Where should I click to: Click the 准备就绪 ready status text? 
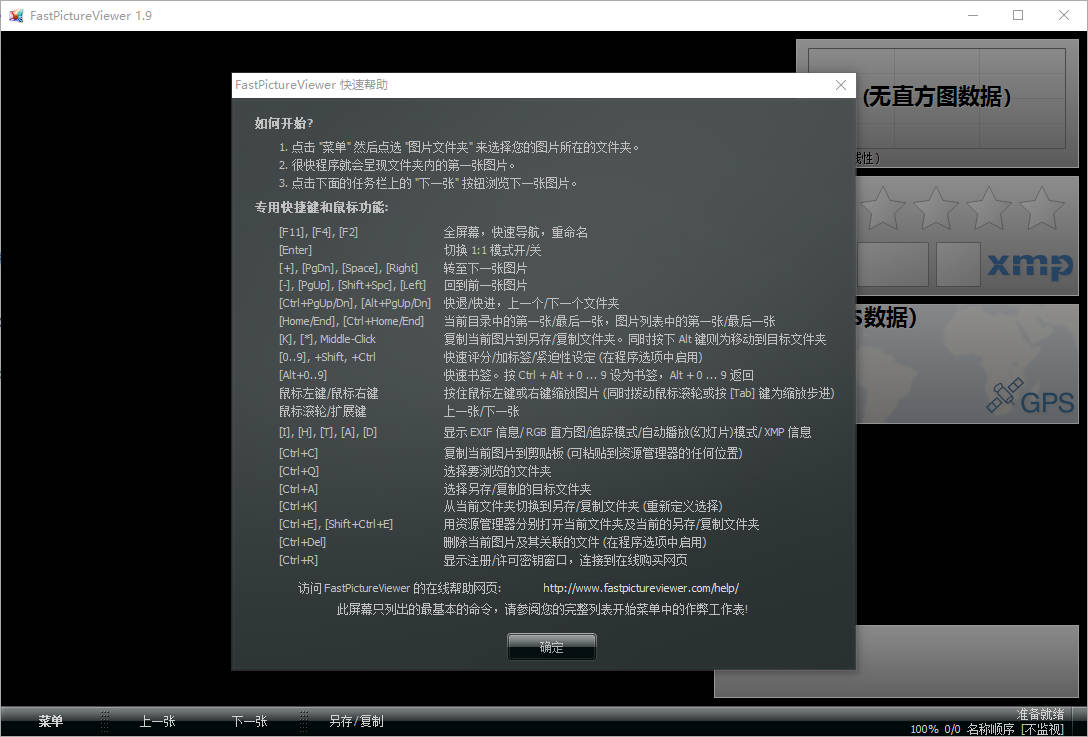tap(1040, 714)
